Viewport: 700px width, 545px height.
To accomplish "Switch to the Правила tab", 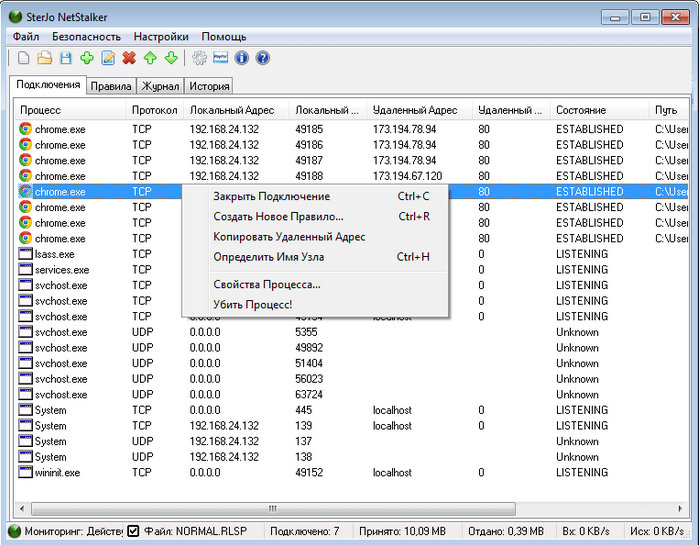I will 111,86.
